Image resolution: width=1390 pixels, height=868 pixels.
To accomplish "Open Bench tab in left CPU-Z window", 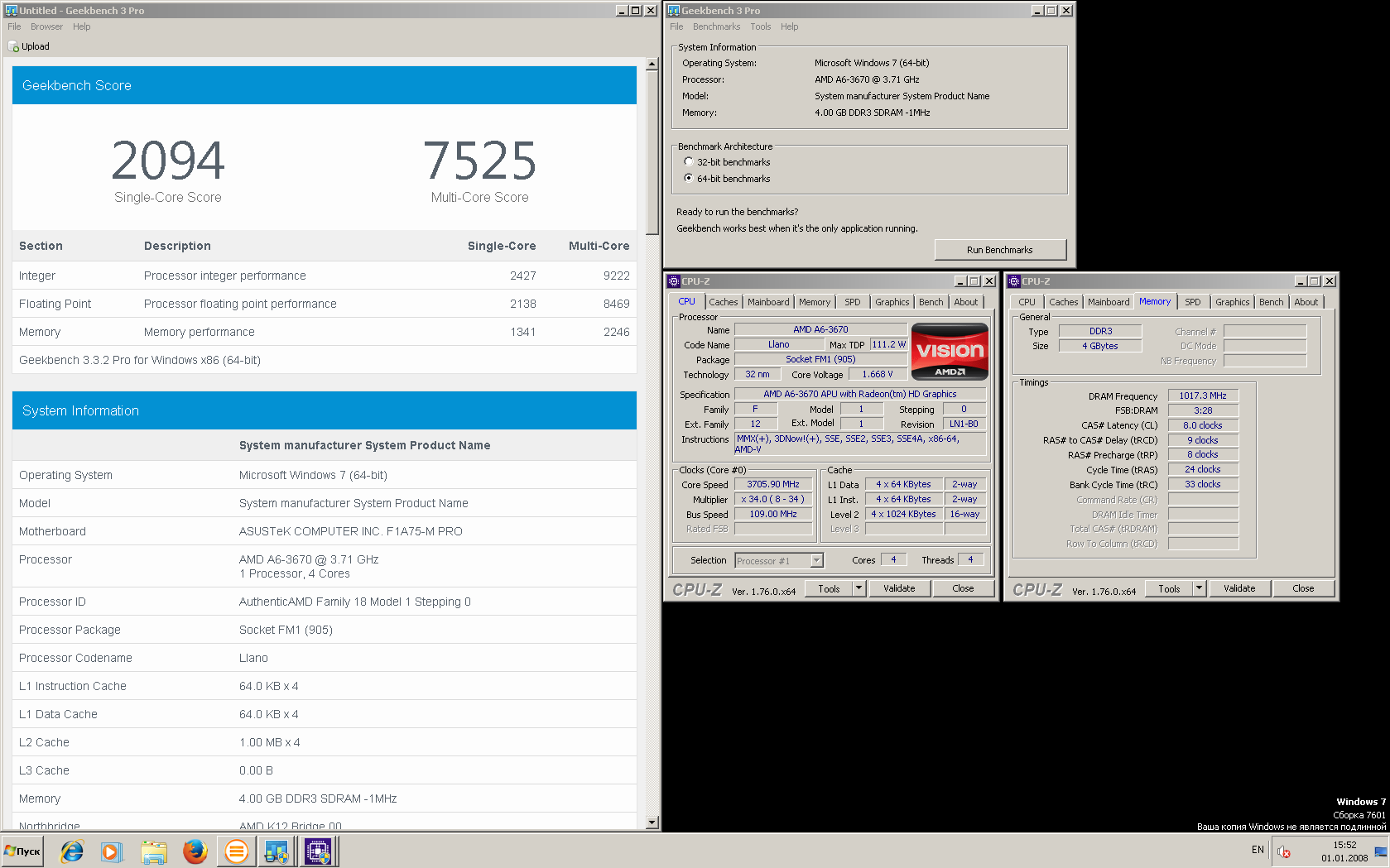I will pos(931,302).
